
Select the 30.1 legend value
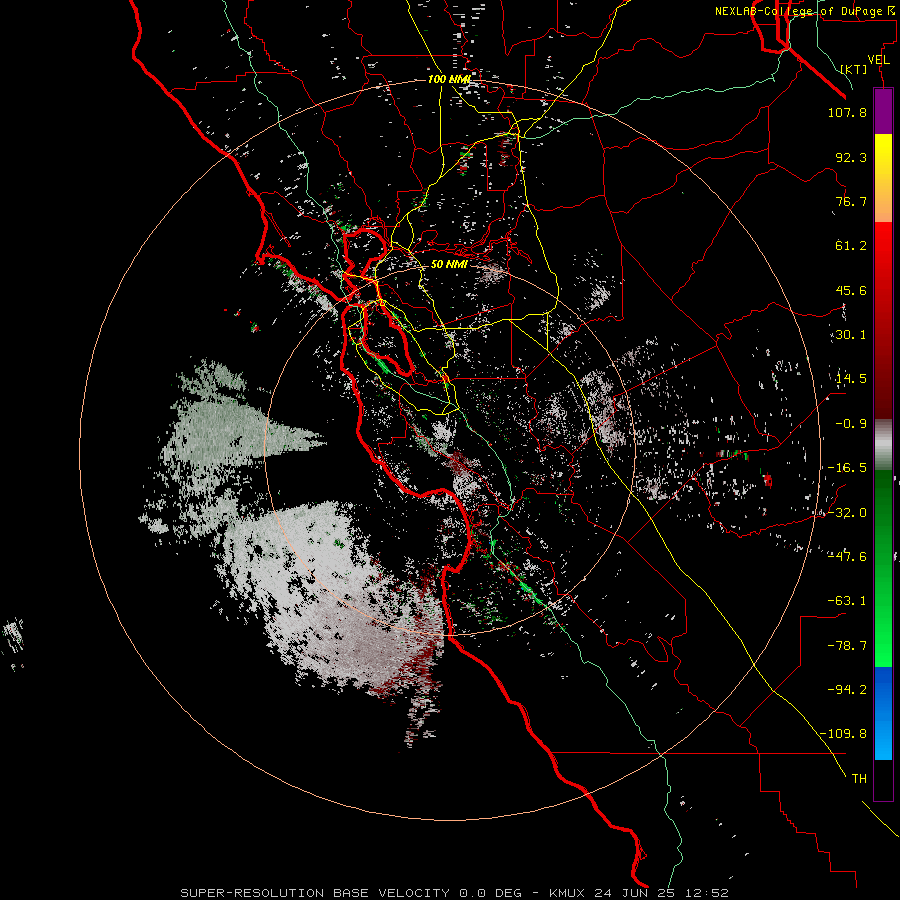click(x=851, y=335)
